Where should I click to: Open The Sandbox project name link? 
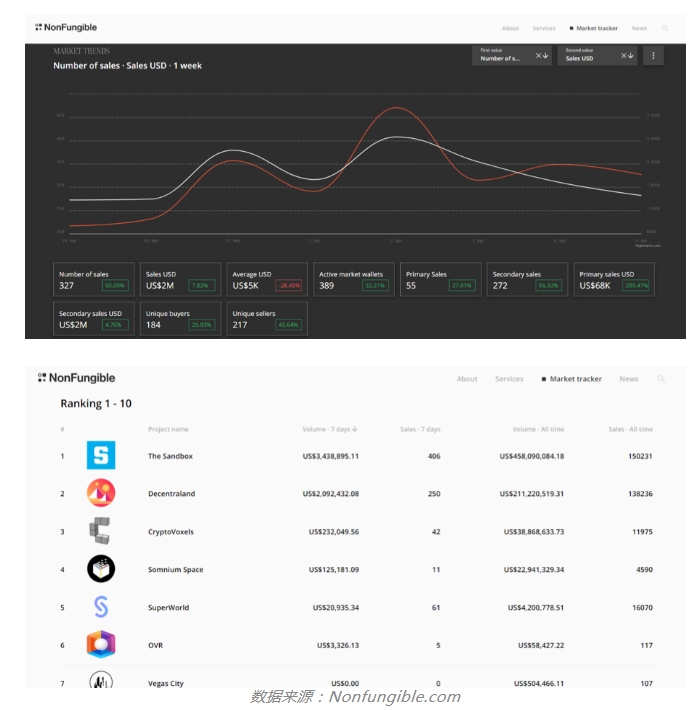coord(170,456)
